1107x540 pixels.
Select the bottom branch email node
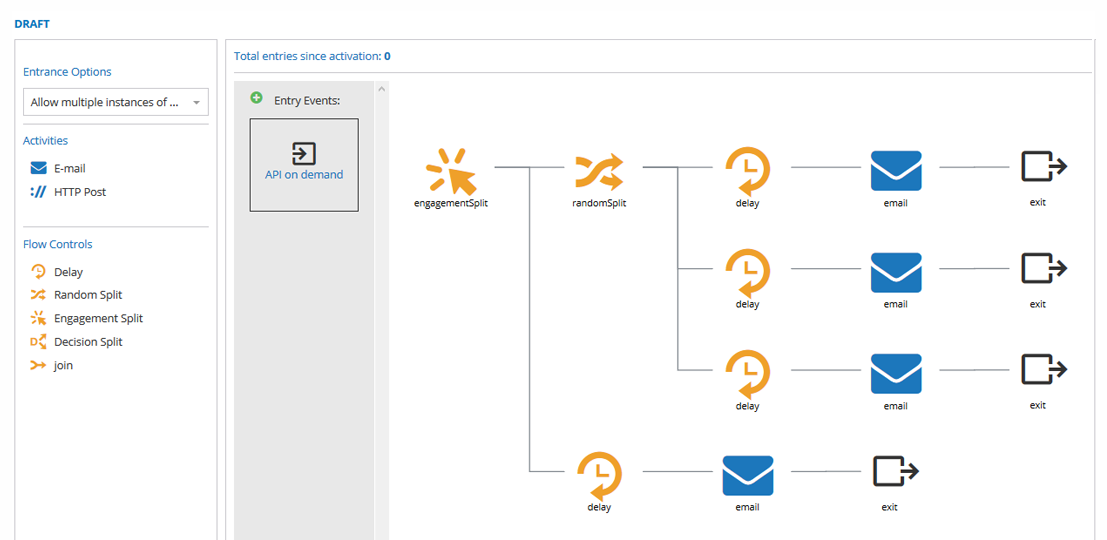tap(748, 475)
